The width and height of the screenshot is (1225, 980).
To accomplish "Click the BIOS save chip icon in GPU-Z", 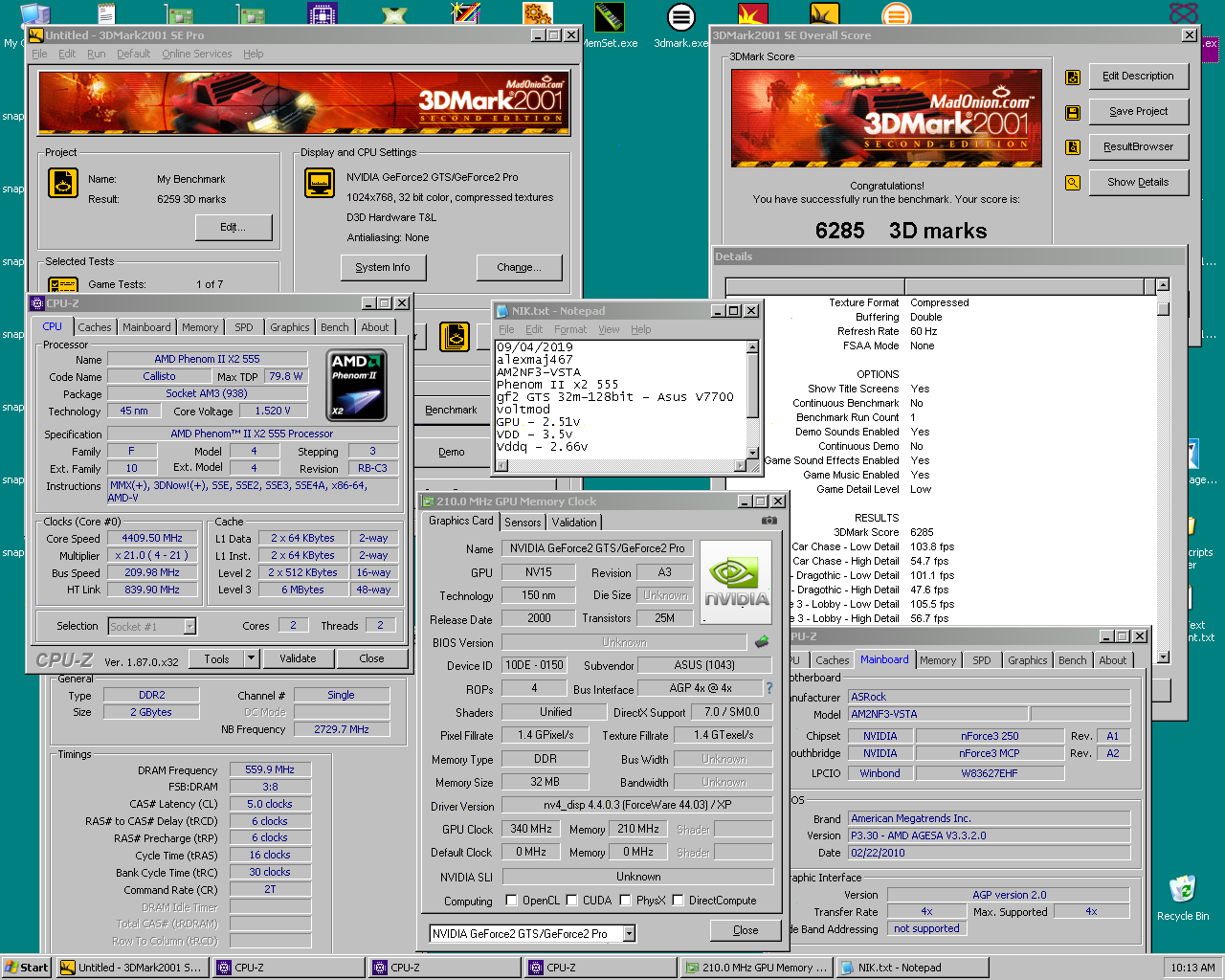I will [x=762, y=642].
